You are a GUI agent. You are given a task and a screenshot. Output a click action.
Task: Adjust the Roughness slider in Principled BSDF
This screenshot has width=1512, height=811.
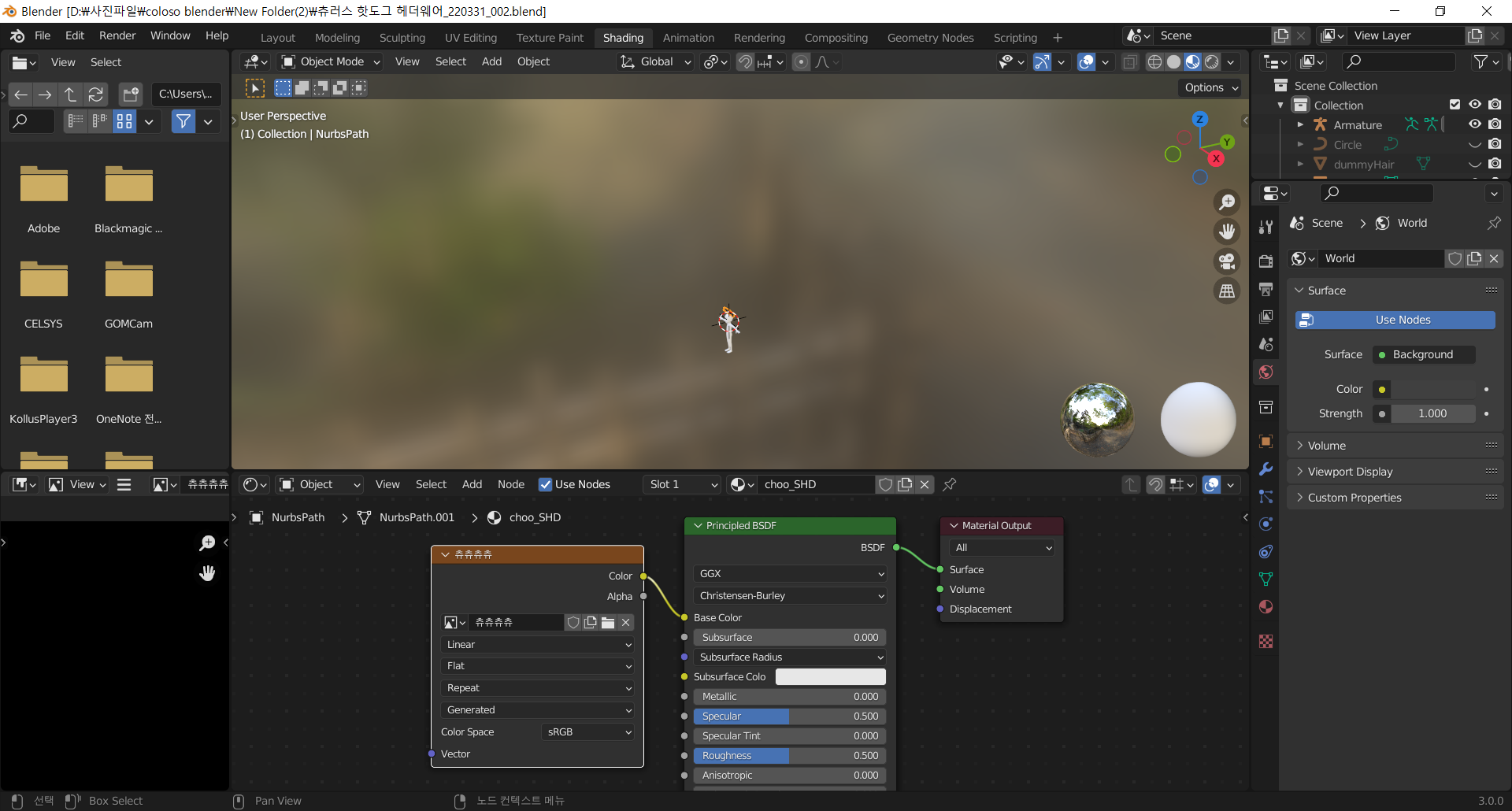click(x=790, y=755)
